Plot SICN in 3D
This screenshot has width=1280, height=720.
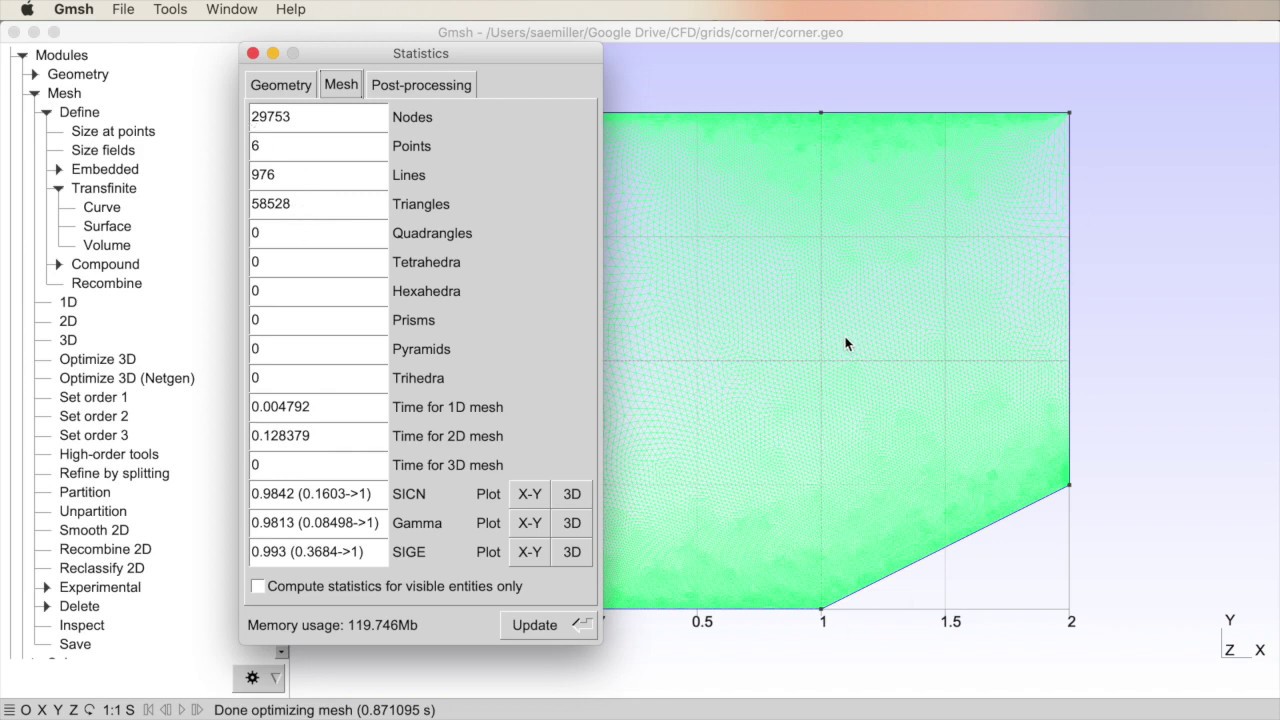pos(572,494)
